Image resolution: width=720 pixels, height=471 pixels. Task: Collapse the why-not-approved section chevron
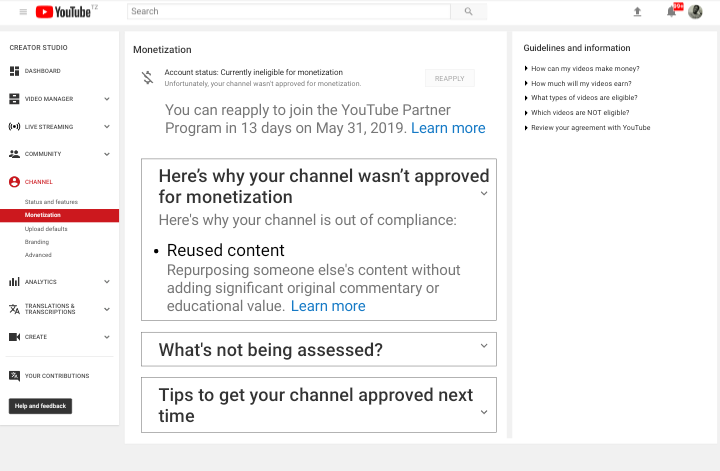tap(484, 193)
